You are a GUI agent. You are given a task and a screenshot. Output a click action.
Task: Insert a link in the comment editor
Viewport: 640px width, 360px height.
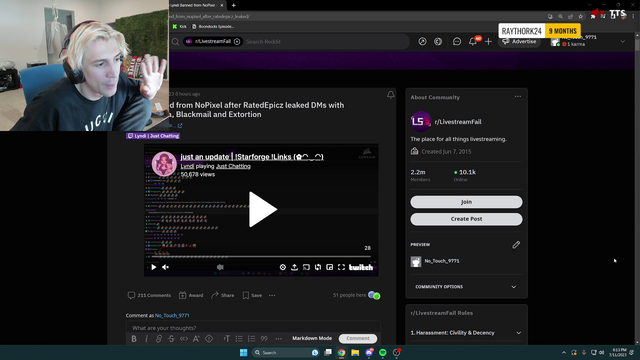click(x=159, y=338)
